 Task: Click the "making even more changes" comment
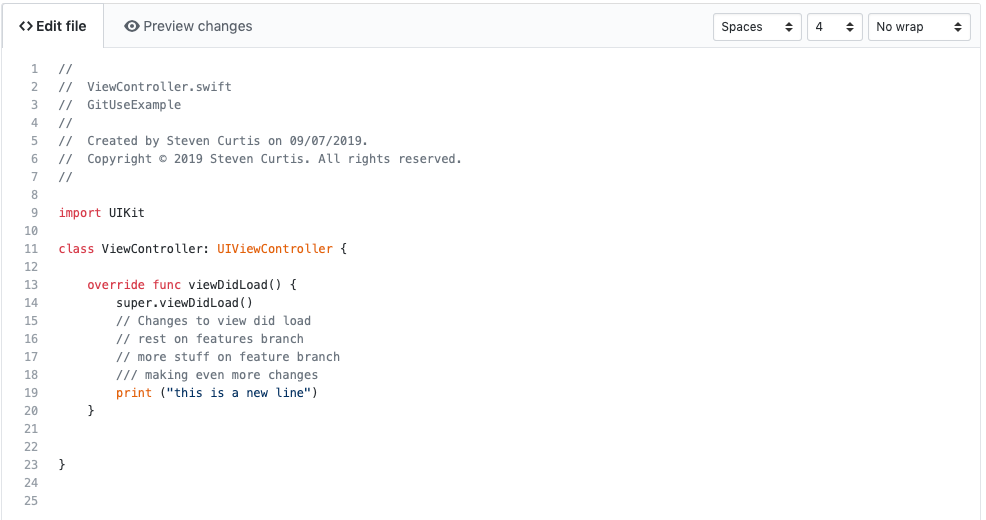217,375
